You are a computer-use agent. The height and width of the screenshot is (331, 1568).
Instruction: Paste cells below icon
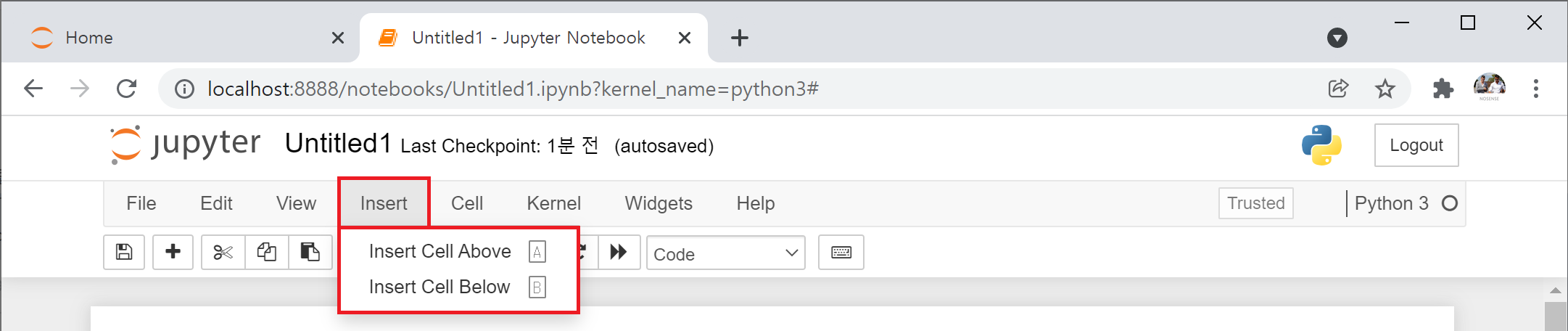(310, 252)
